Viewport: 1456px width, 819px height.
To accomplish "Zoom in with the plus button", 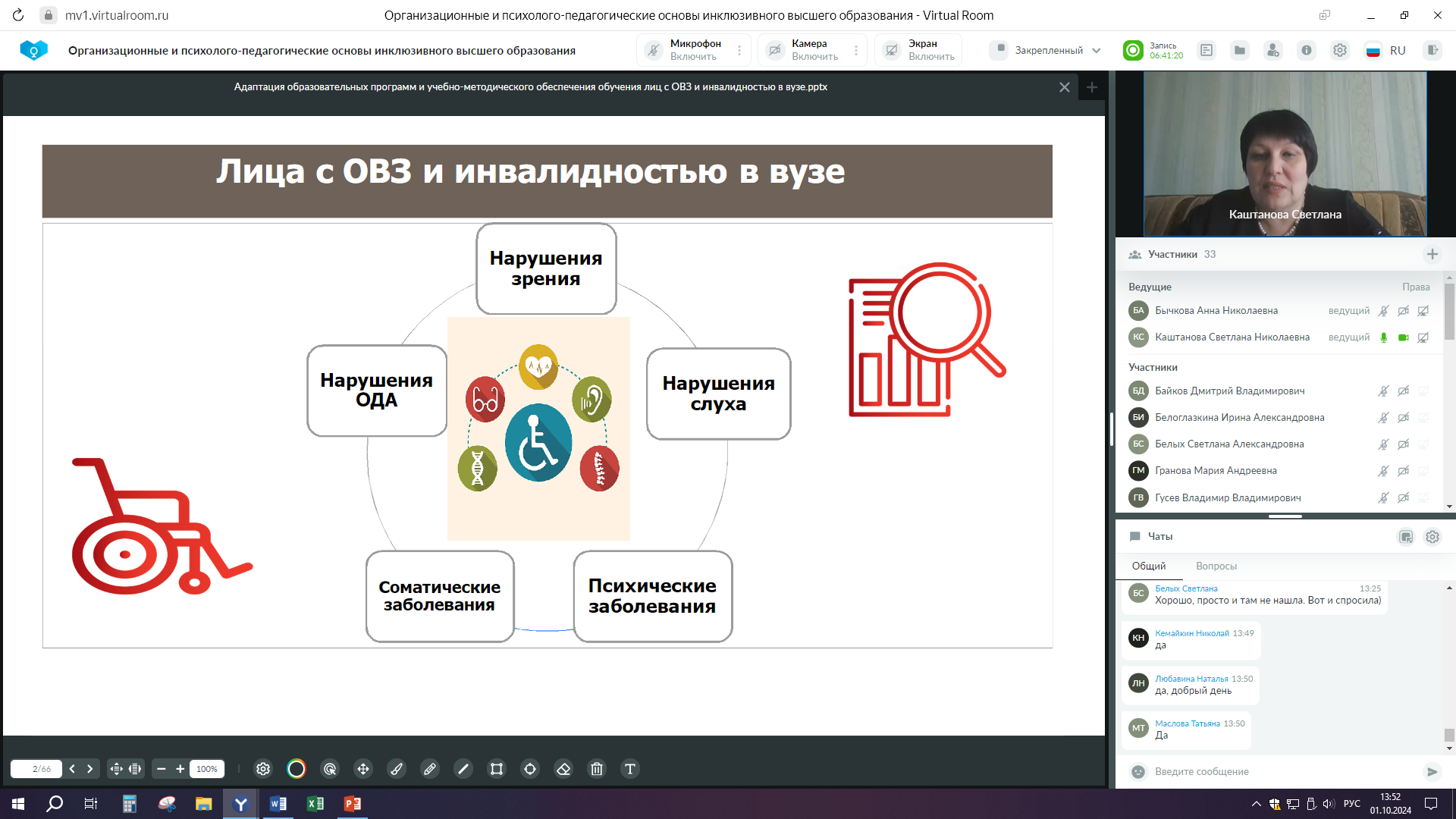I will click(180, 769).
